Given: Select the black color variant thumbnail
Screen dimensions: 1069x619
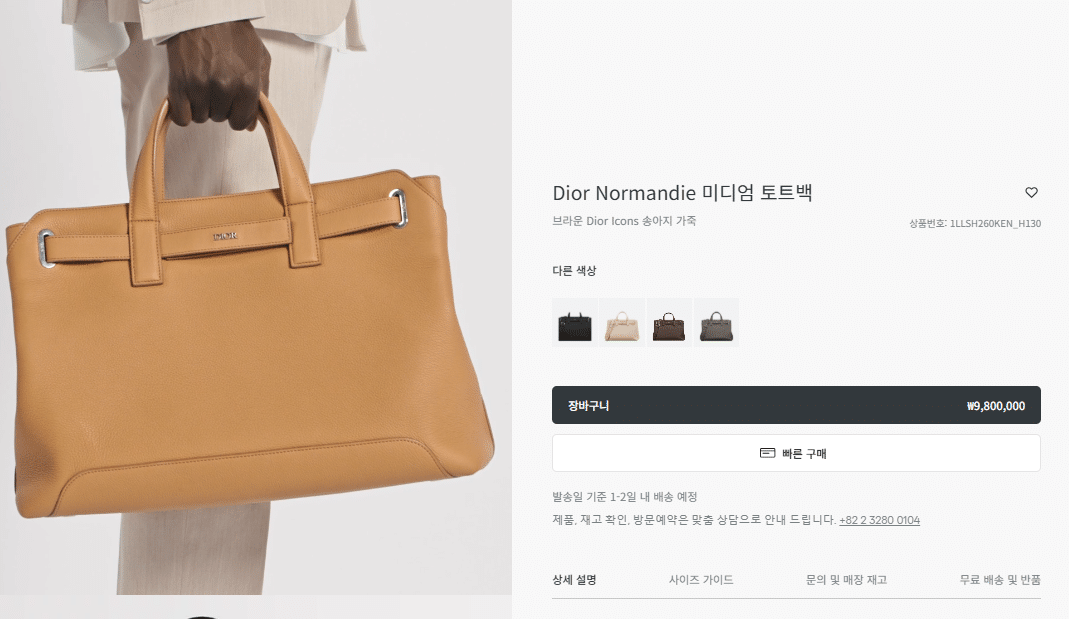Looking at the screenshot, I should (575, 322).
